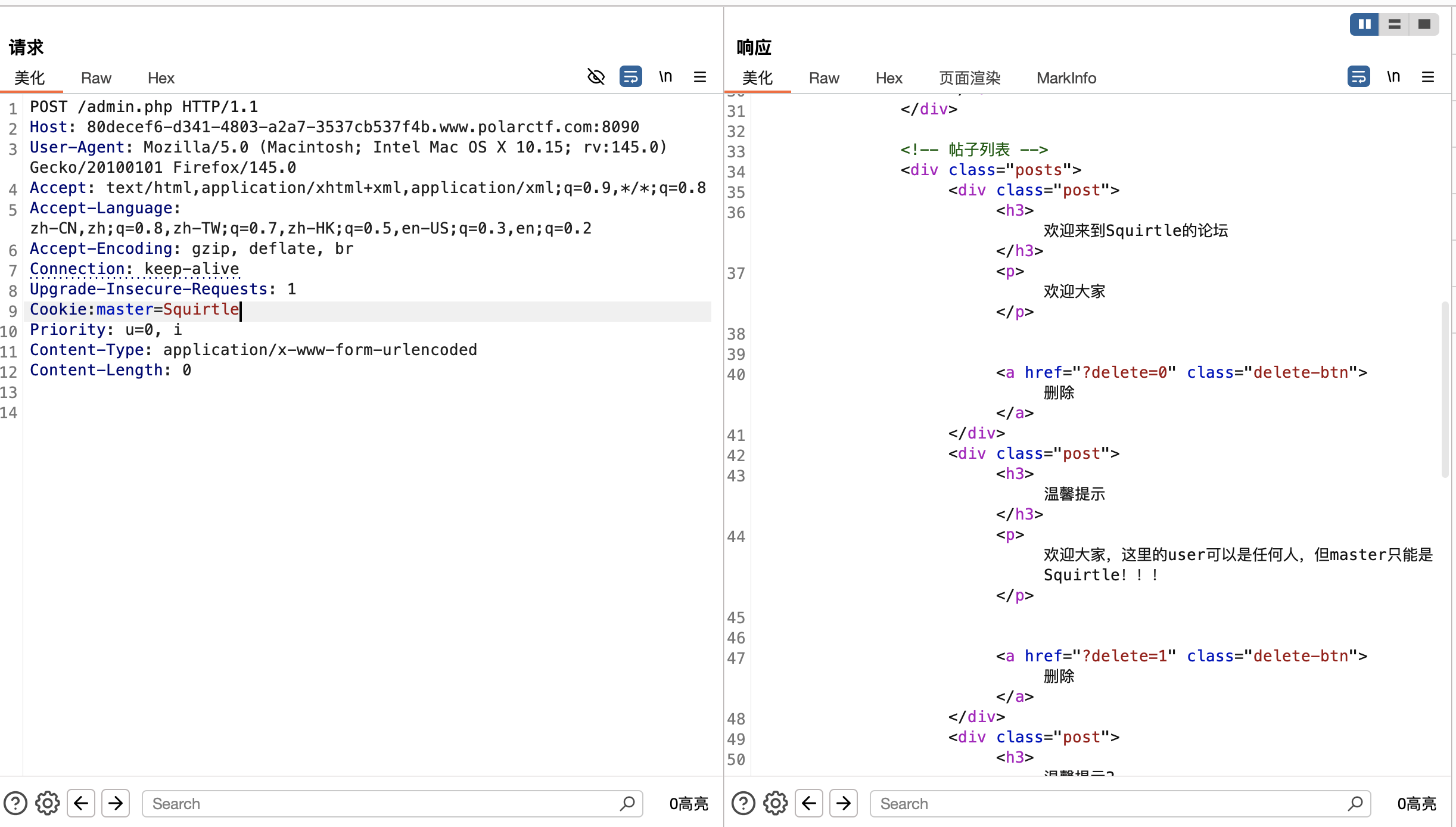This screenshot has height=827, width=1456.
Task: Open help for the request search bar
Action: tap(15, 803)
